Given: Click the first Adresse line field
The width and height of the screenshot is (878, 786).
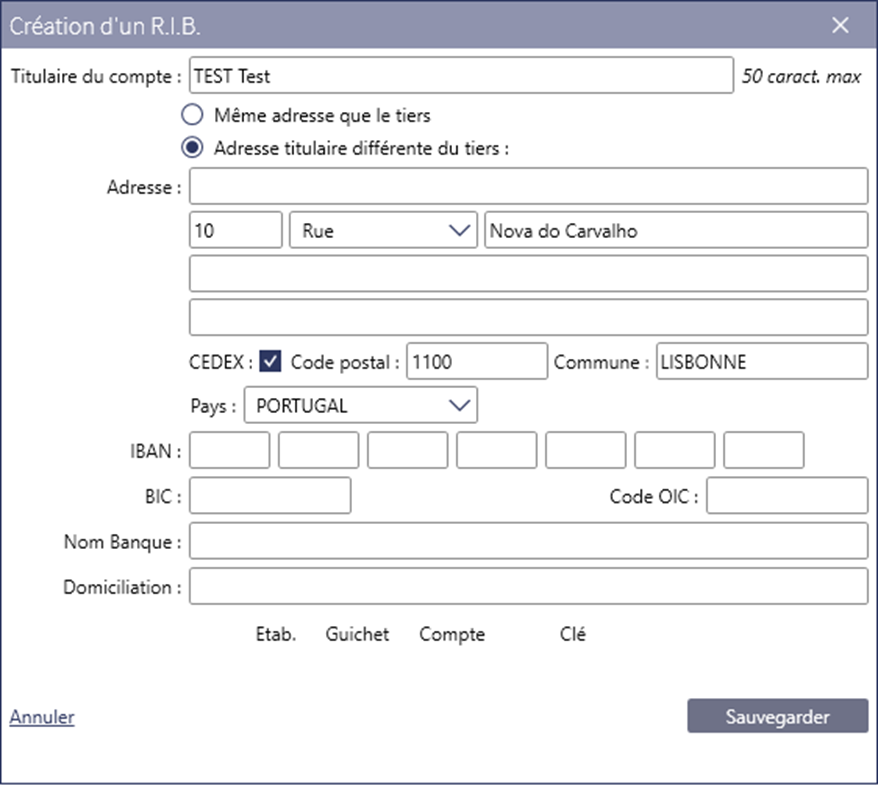Looking at the screenshot, I should [x=529, y=186].
